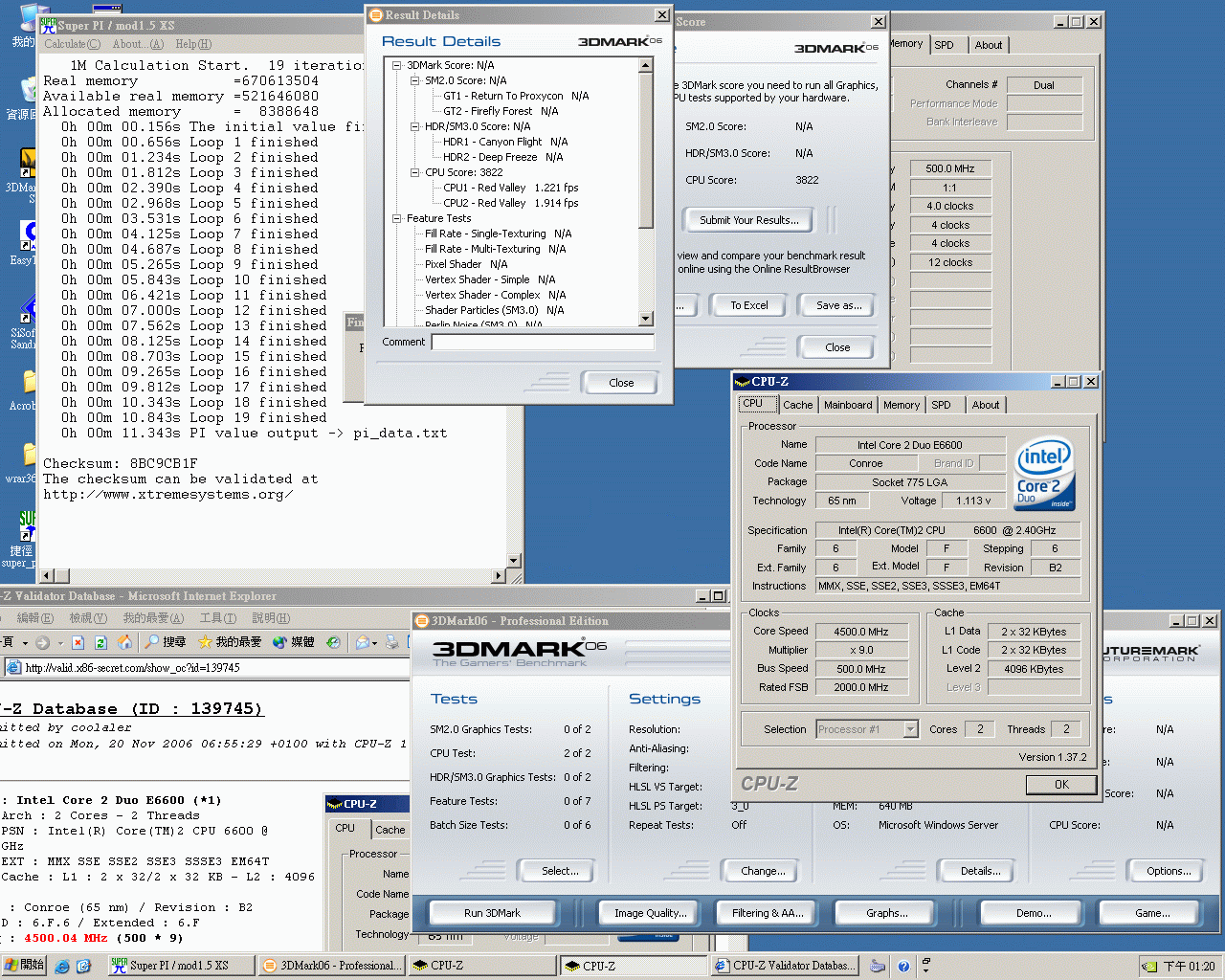Viewport: 1225px width, 980px height.
Task: Click Close in the Result Details dialog
Action: (x=621, y=383)
